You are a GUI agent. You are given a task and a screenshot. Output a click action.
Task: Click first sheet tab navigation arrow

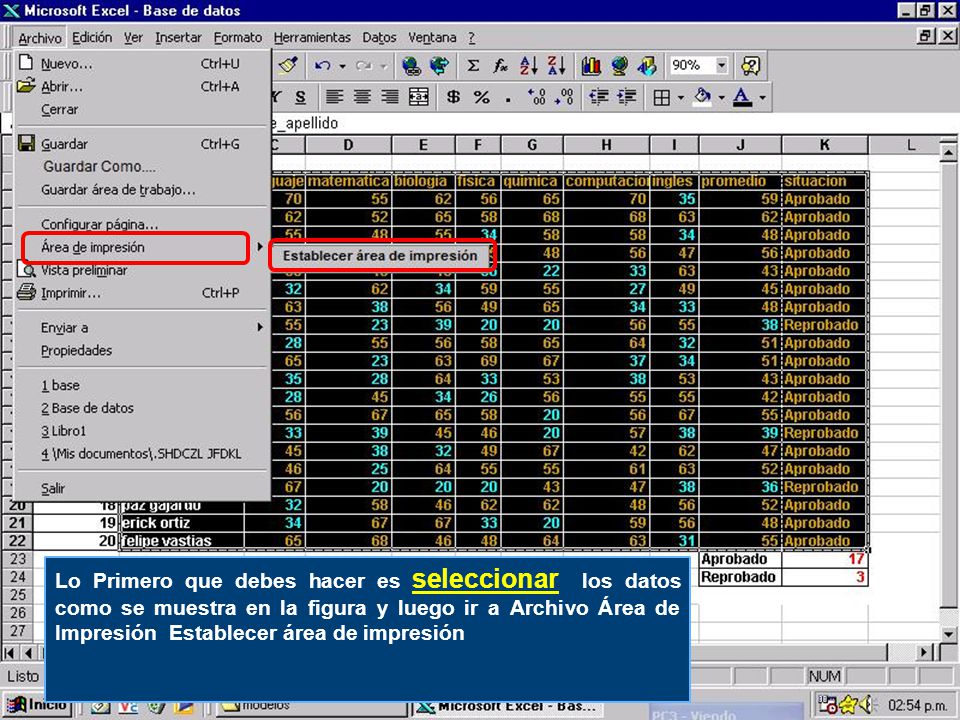coord(10,653)
